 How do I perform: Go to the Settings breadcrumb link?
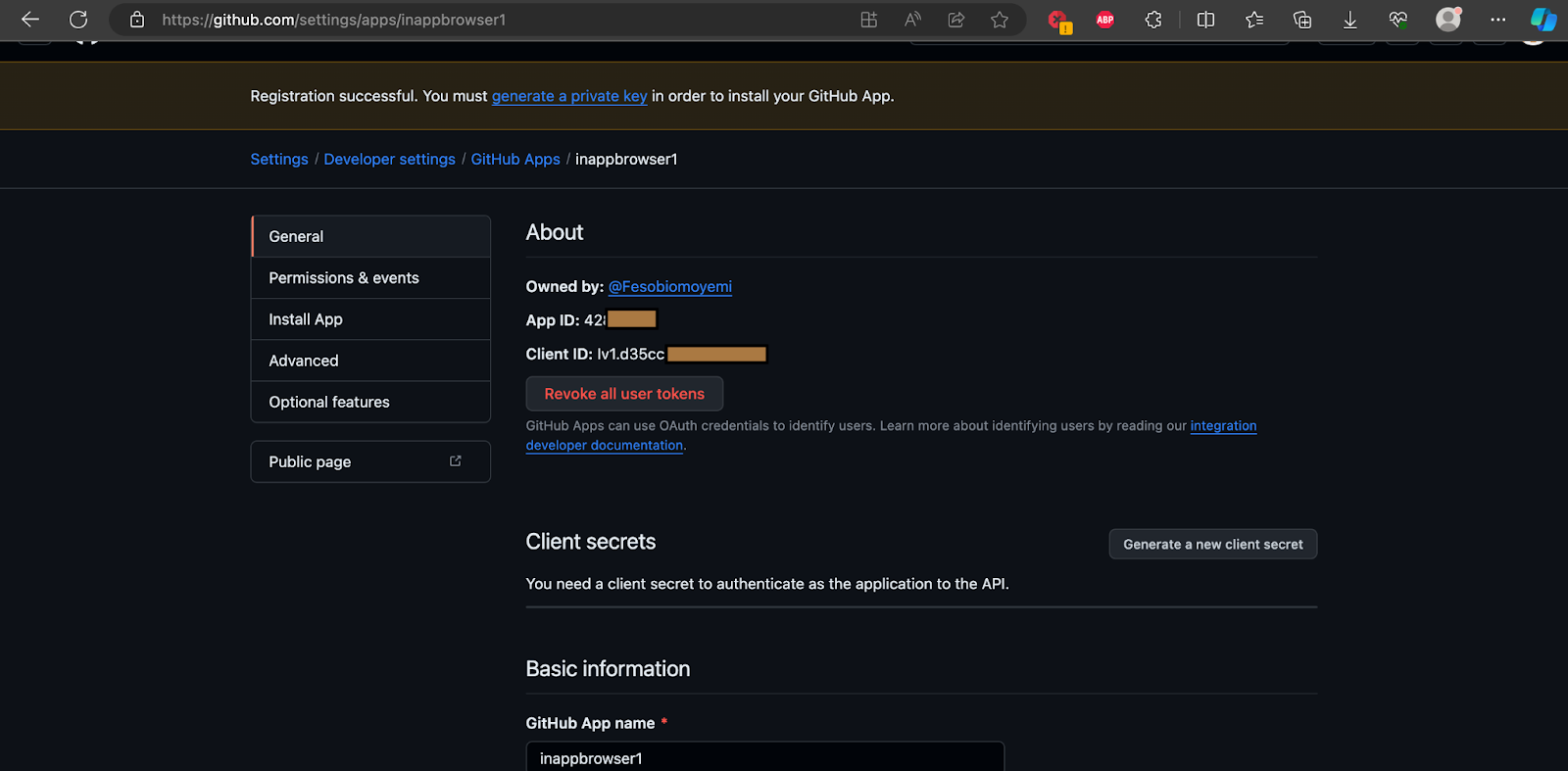(279, 159)
